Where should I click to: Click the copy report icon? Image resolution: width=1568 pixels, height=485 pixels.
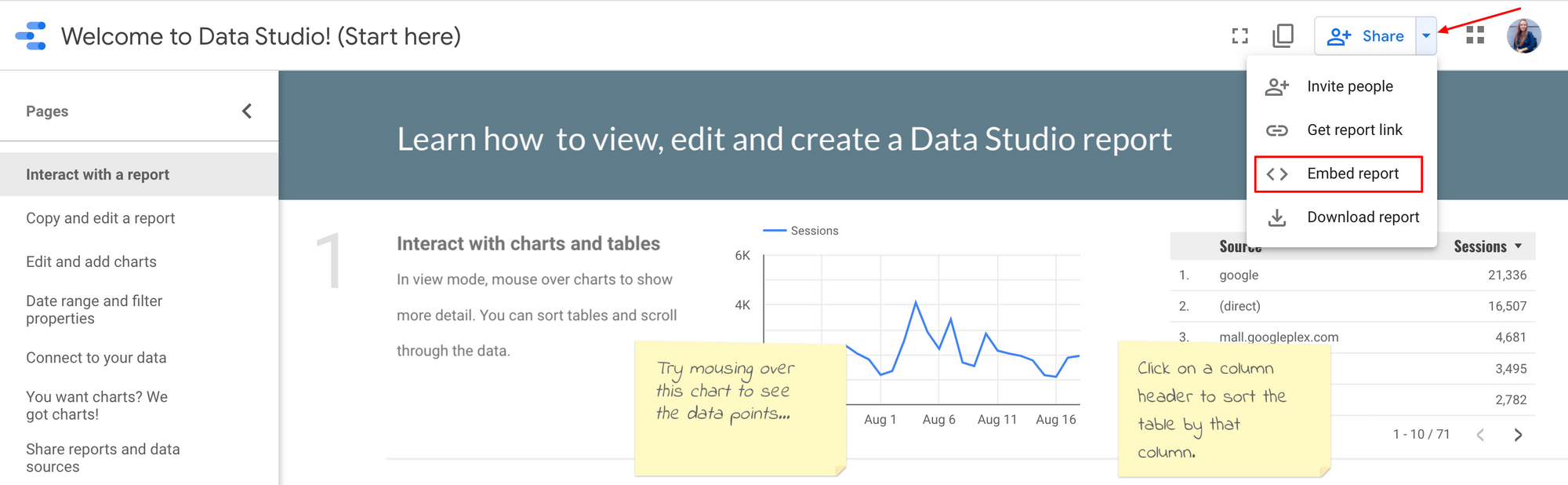1283,36
